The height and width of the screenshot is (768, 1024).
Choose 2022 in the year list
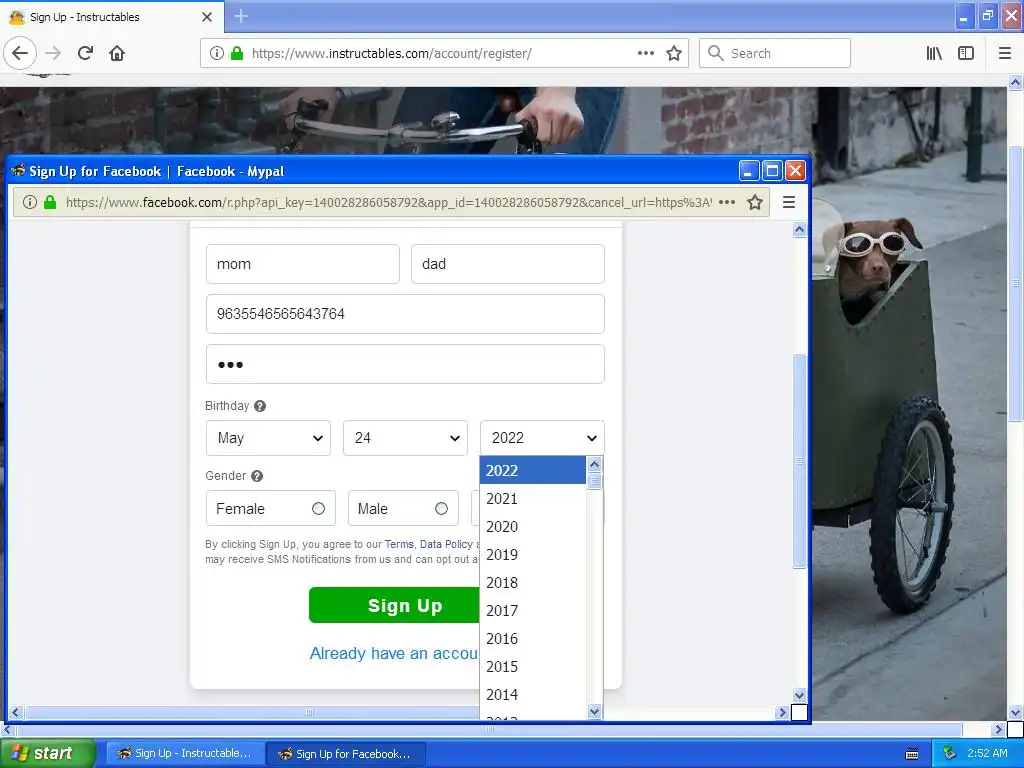(x=533, y=470)
